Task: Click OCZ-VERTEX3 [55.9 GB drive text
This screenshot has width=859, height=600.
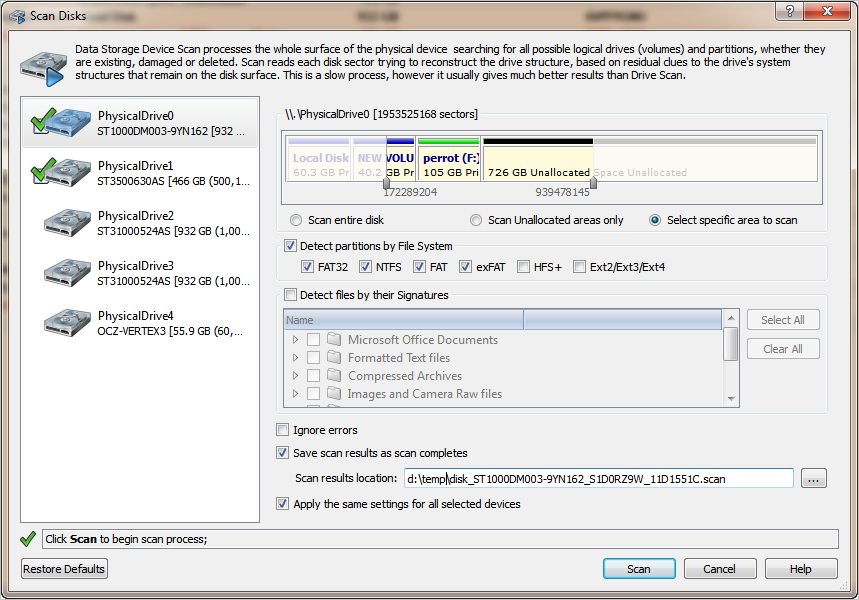Action: coord(170,332)
